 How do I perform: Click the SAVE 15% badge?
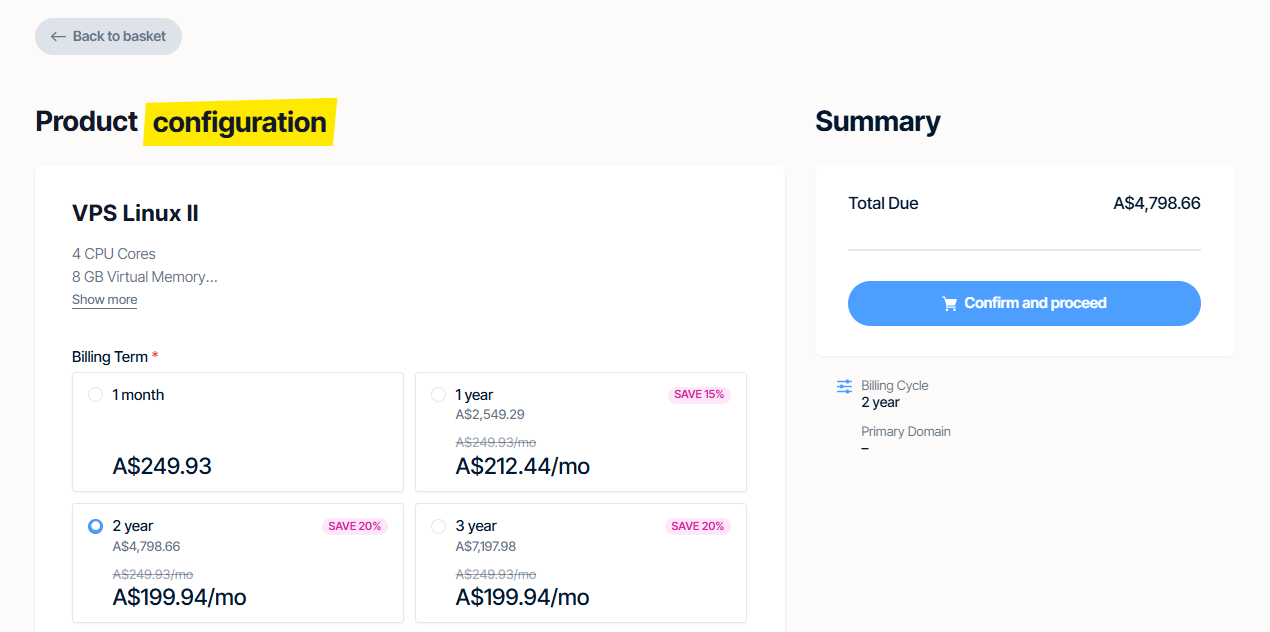tap(698, 395)
